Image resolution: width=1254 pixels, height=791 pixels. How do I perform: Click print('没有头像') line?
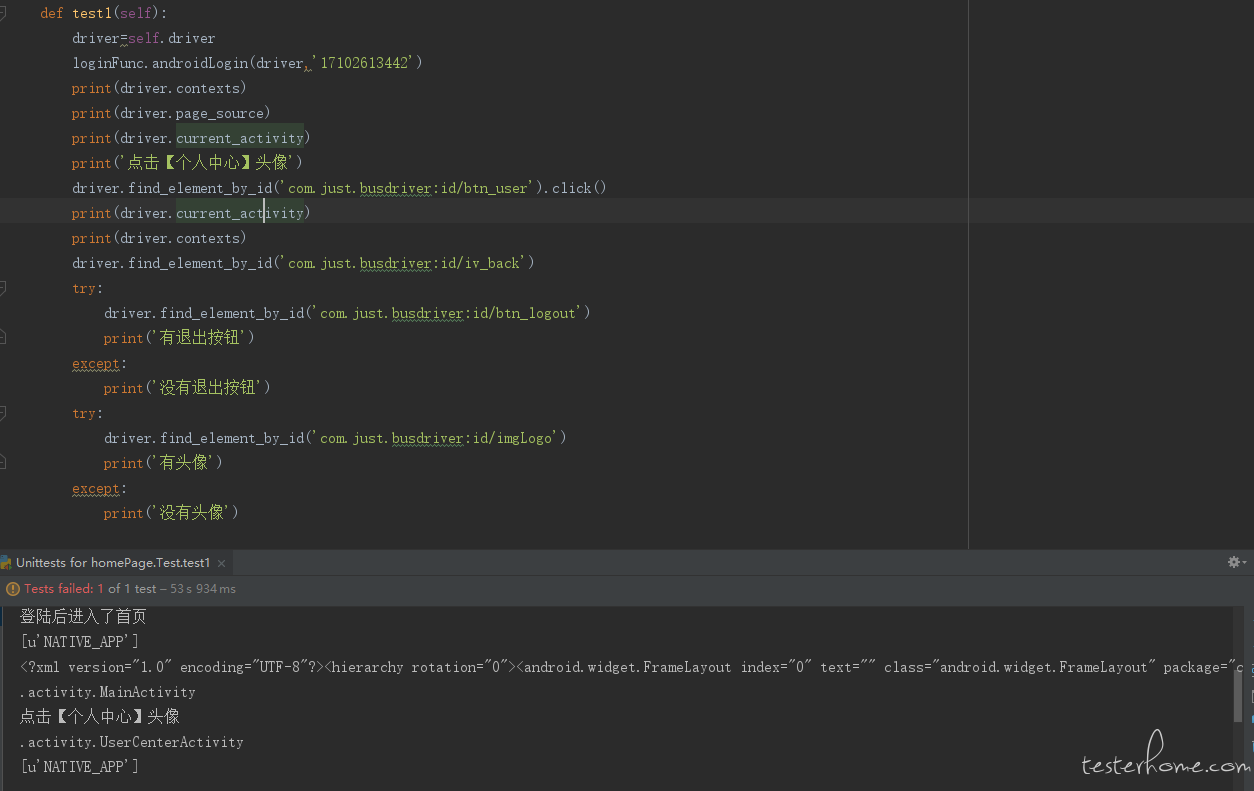coord(171,513)
